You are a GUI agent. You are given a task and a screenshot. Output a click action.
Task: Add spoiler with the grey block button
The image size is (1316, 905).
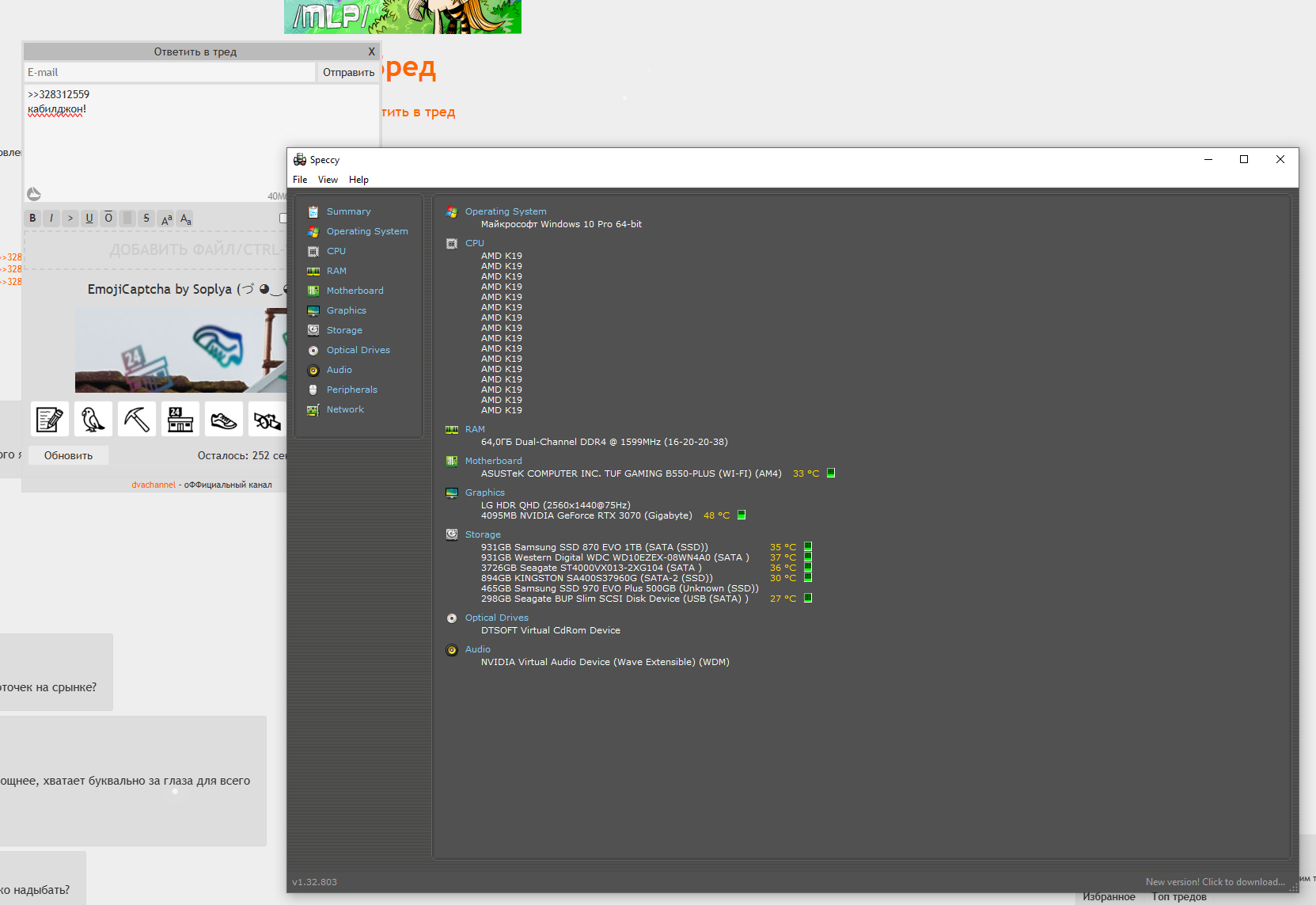click(127, 218)
